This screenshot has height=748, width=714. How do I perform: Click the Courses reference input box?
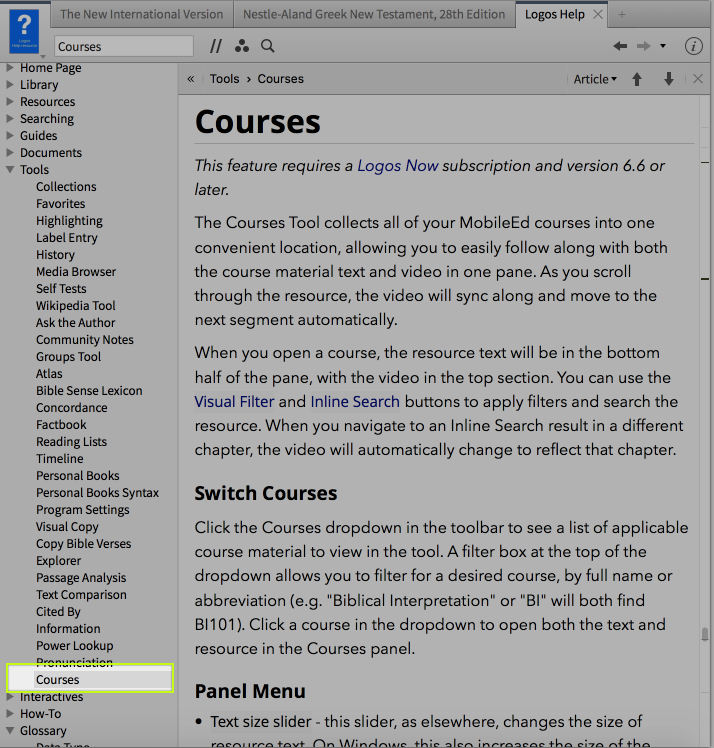point(124,46)
